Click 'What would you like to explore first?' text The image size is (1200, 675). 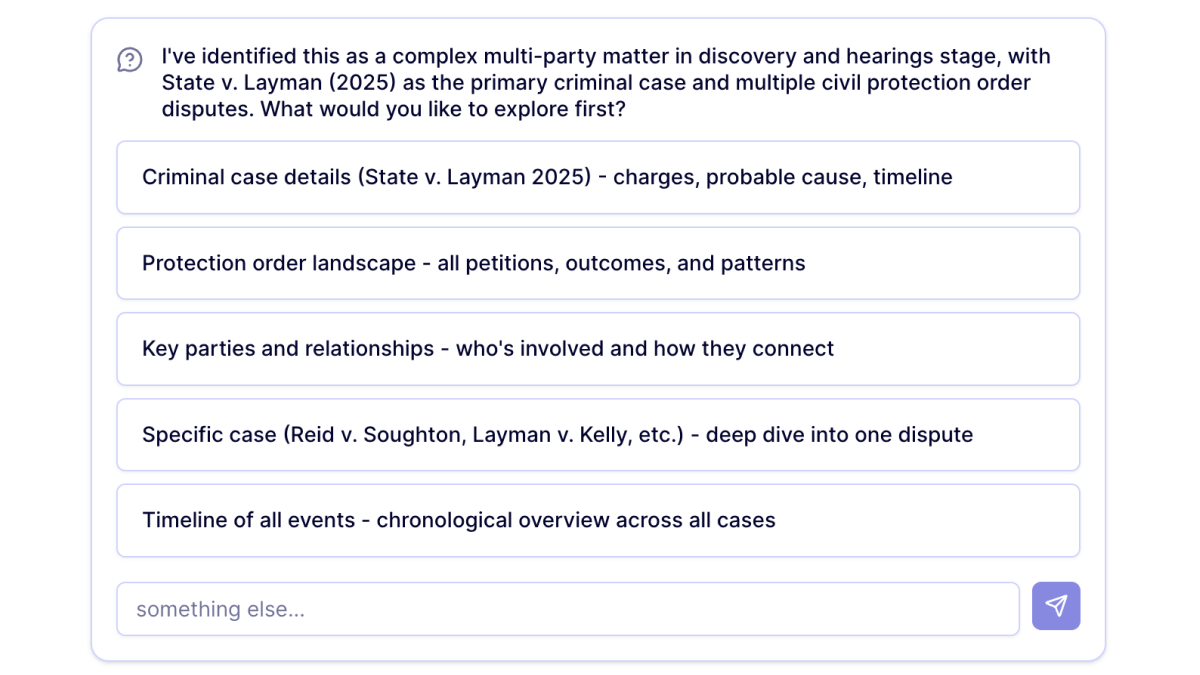443,109
